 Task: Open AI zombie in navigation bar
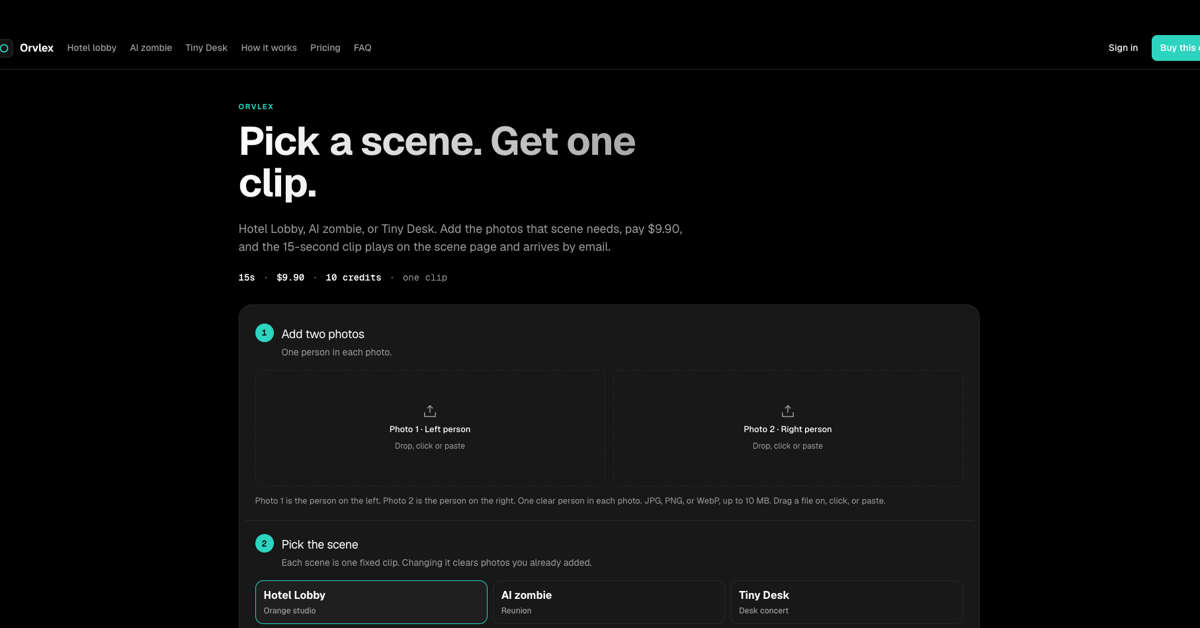(x=151, y=48)
